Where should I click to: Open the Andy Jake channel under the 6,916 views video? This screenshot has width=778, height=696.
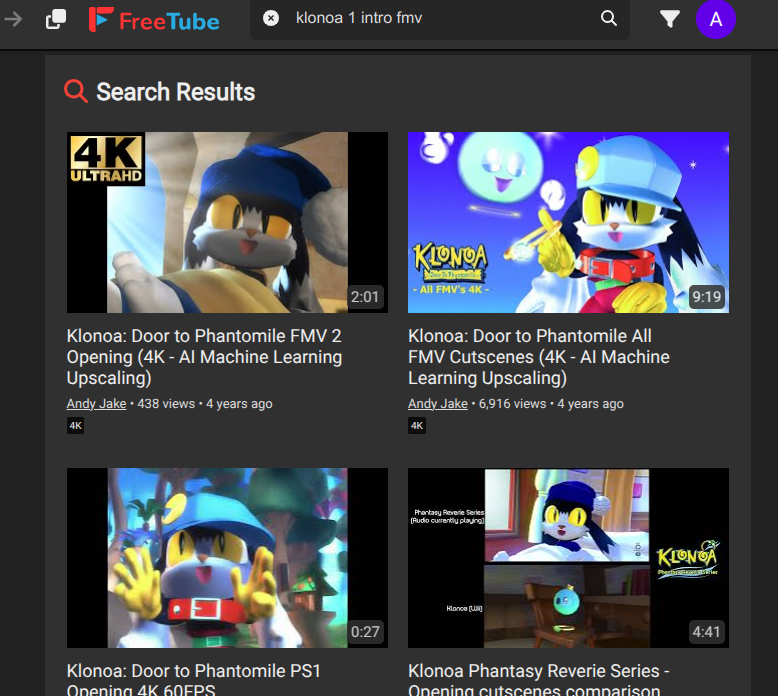click(x=438, y=404)
